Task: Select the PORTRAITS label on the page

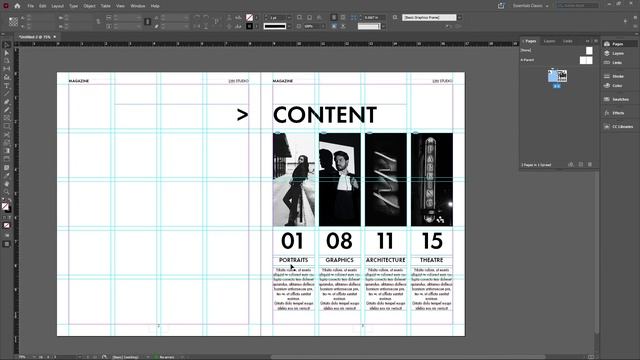Action: pos(293,260)
